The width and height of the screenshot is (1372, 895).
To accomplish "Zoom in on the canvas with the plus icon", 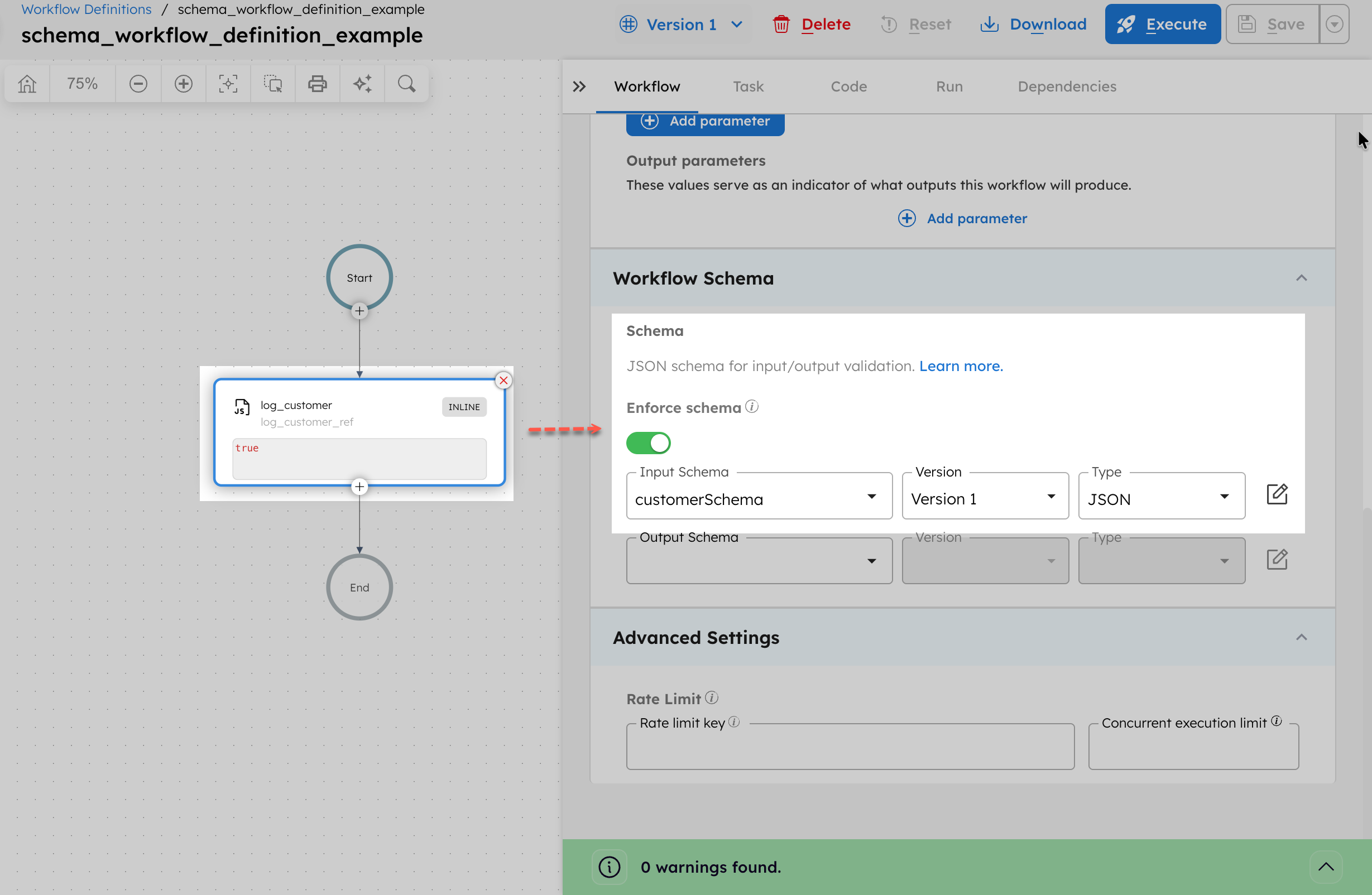I will pyautogui.click(x=183, y=84).
